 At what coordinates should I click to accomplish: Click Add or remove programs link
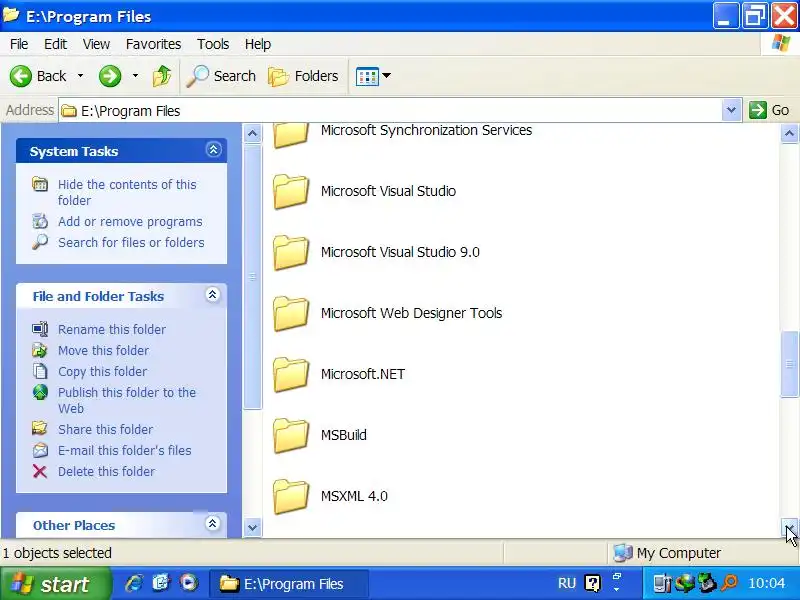point(130,222)
